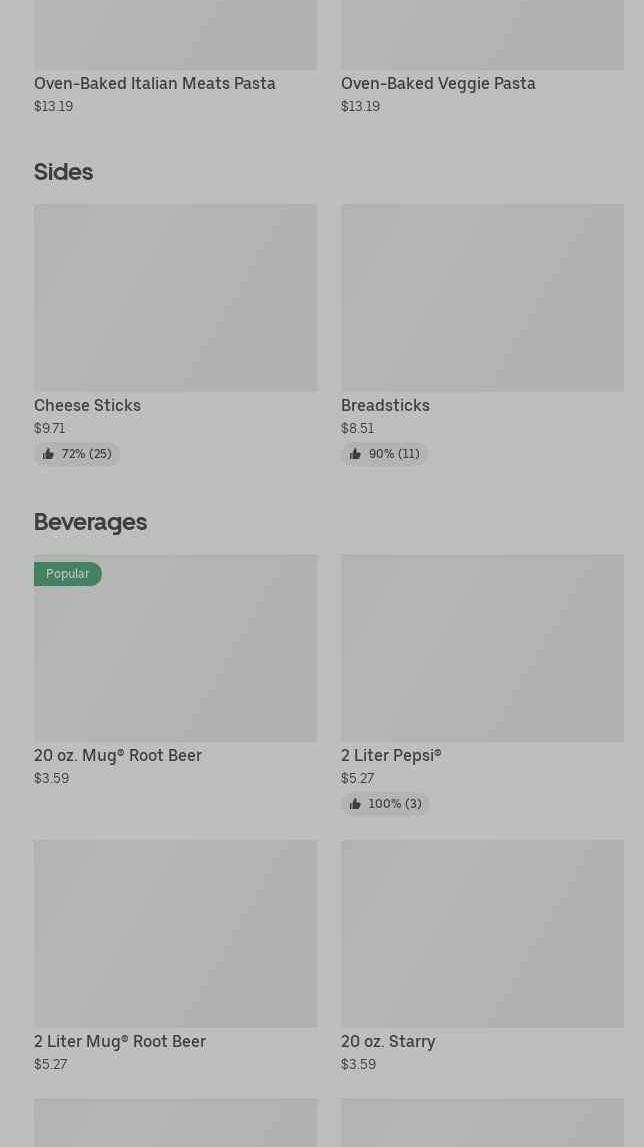
Task: Open 2 Liter Mug Root Beer image
Action: (175, 933)
